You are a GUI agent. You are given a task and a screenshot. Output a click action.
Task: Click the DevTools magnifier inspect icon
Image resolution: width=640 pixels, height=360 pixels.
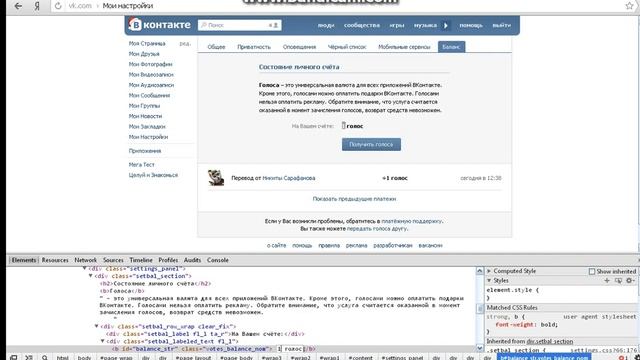coord(44,357)
